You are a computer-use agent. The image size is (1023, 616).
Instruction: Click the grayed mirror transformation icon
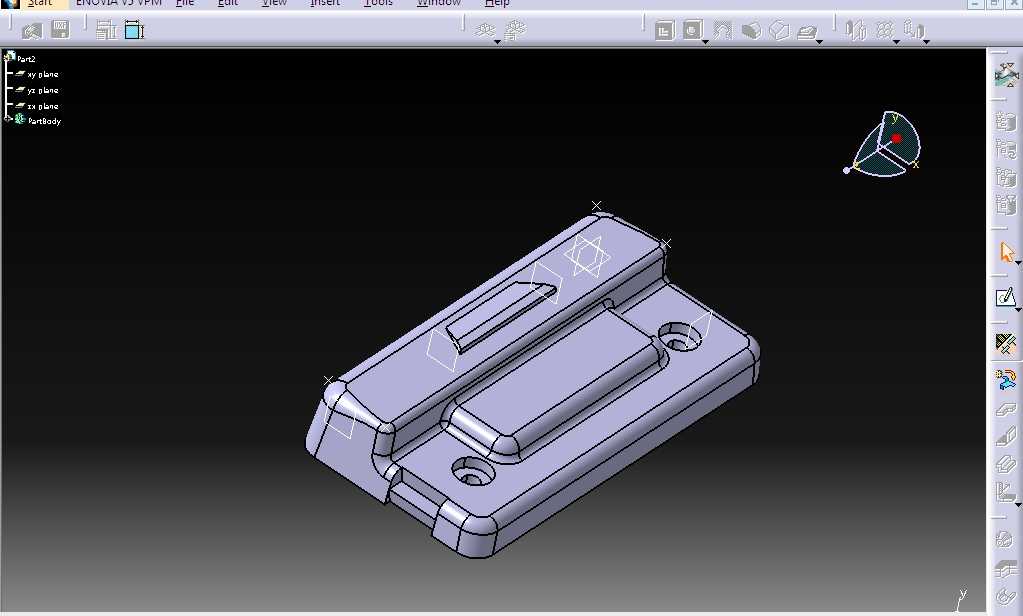(x=855, y=30)
